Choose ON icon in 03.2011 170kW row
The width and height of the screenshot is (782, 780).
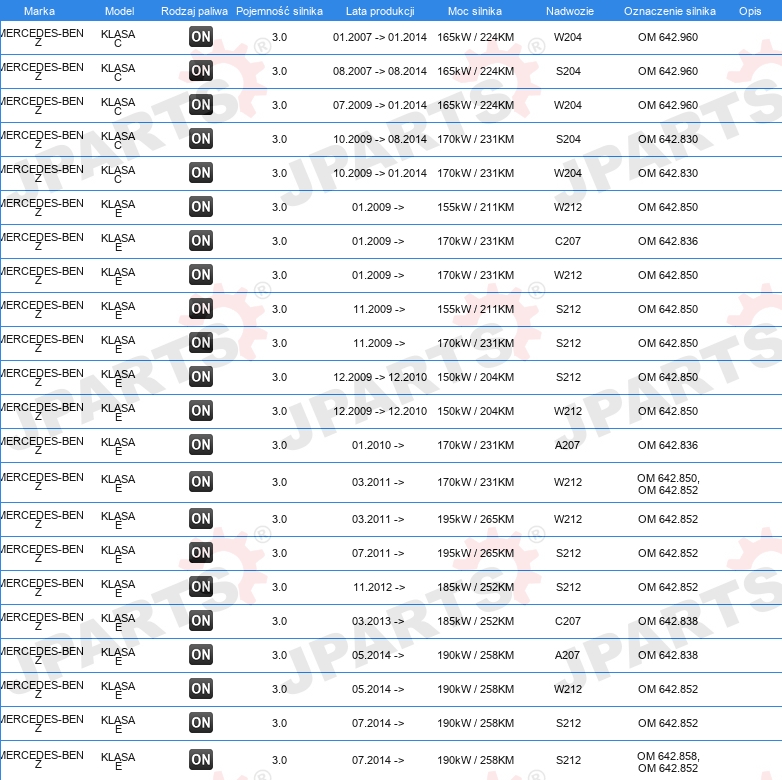coord(201,481)
